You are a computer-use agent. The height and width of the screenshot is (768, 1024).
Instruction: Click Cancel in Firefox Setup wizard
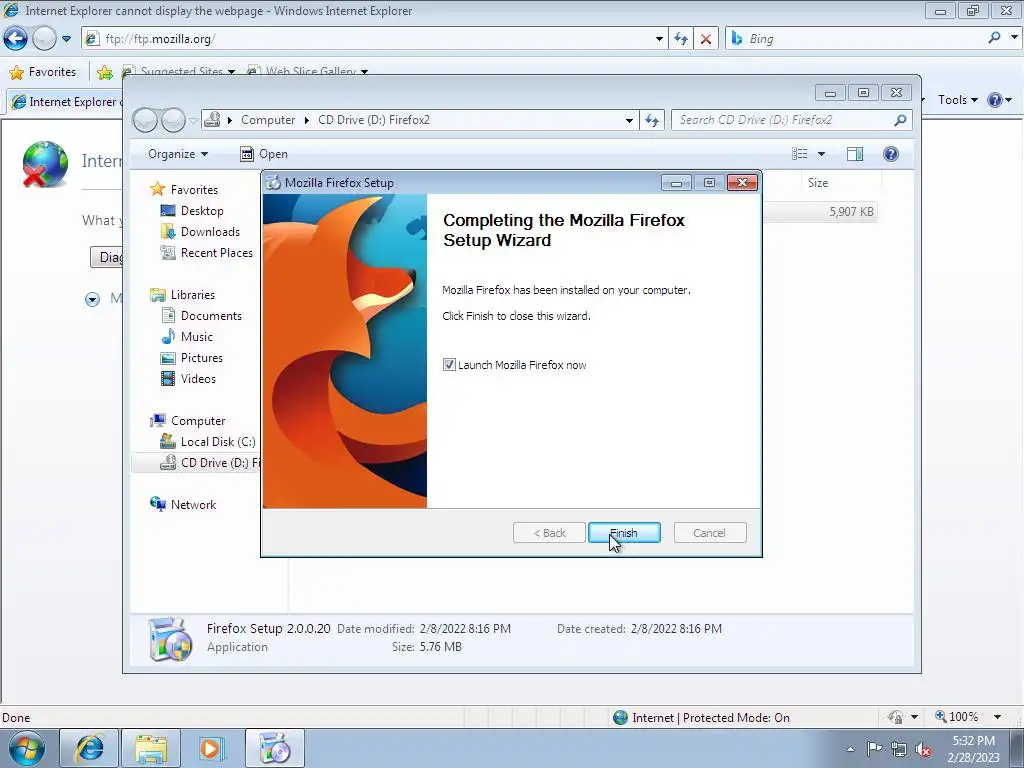[709, 533]
